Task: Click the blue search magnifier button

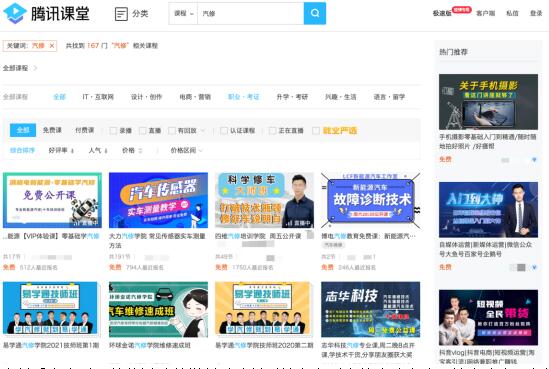Action: pyautogui.click(x=315, y=13)
